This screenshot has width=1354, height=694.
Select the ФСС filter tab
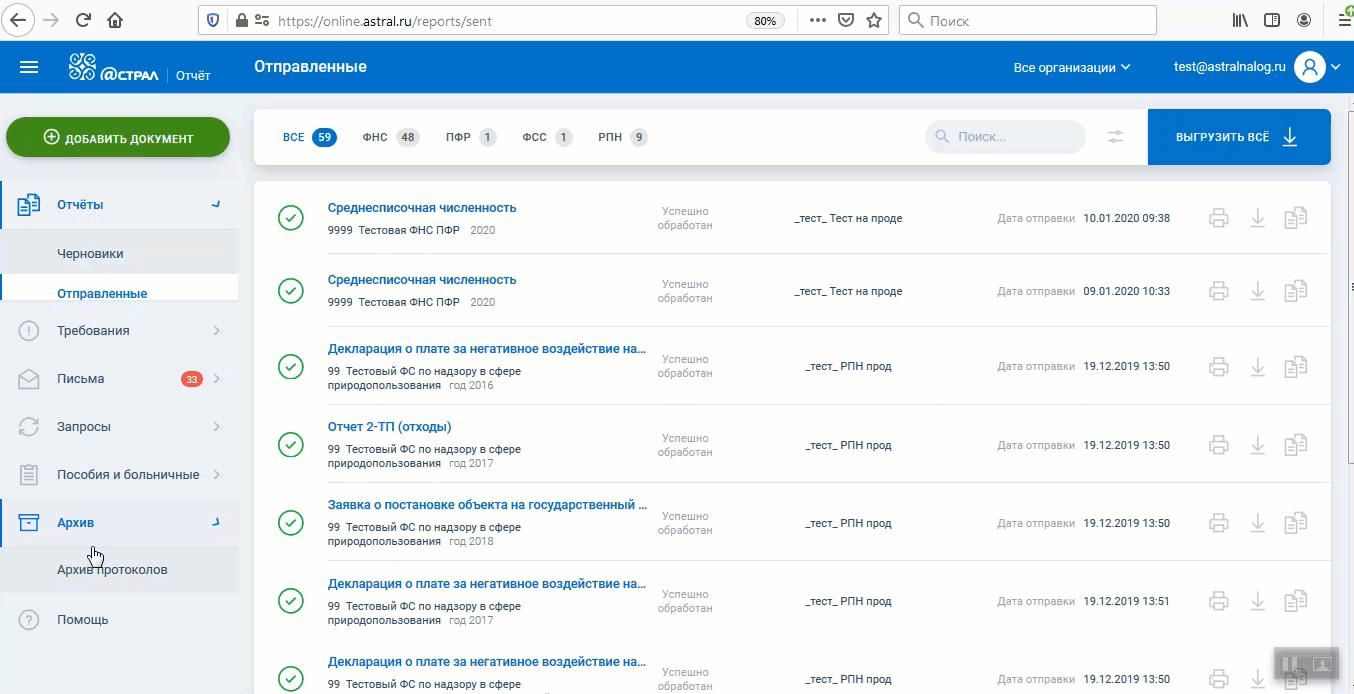coord(547,137)
